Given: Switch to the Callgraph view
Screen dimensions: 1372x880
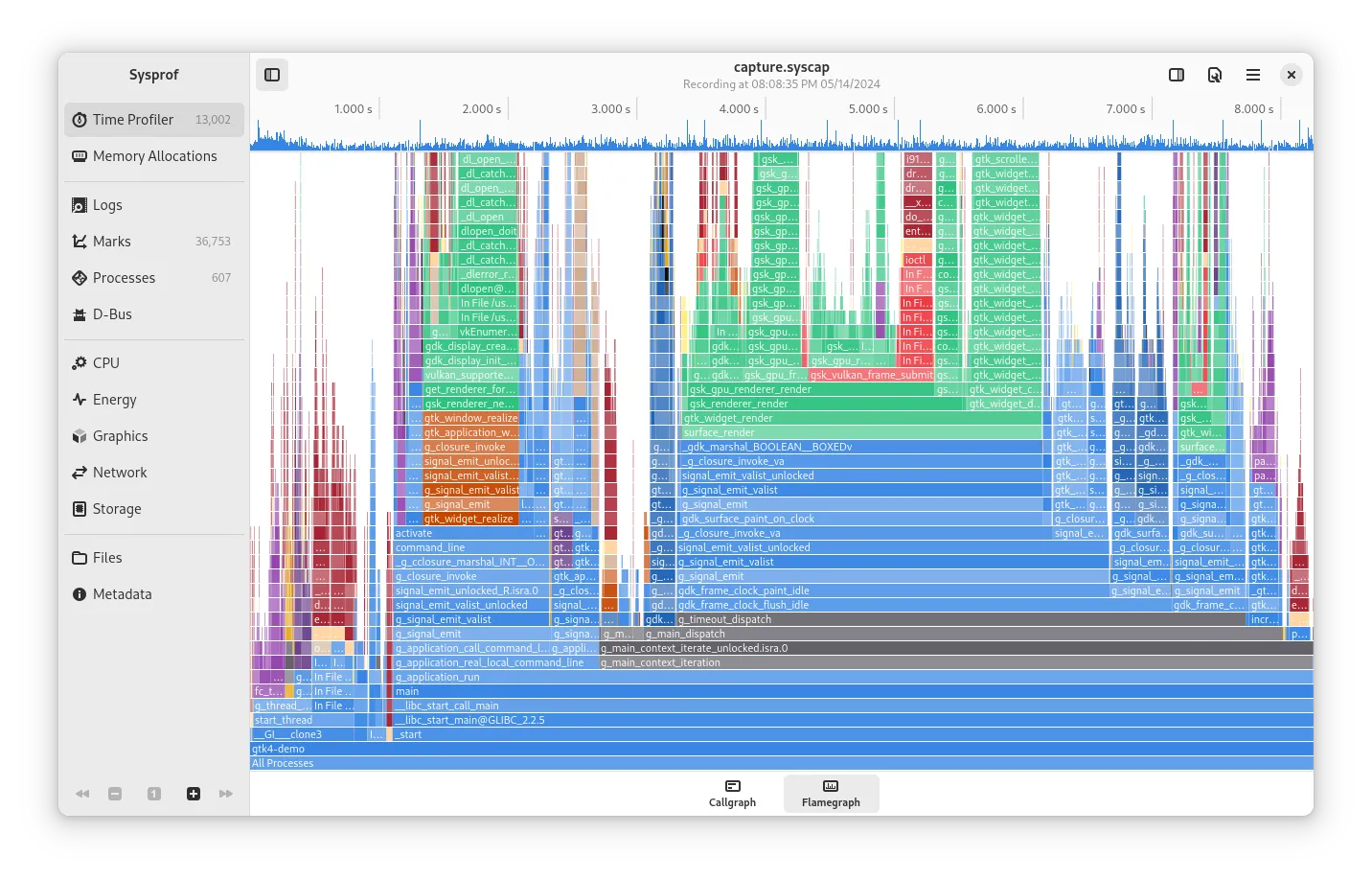Looking at the screenshot, I should pyautogui.click(x=732, y=794).
